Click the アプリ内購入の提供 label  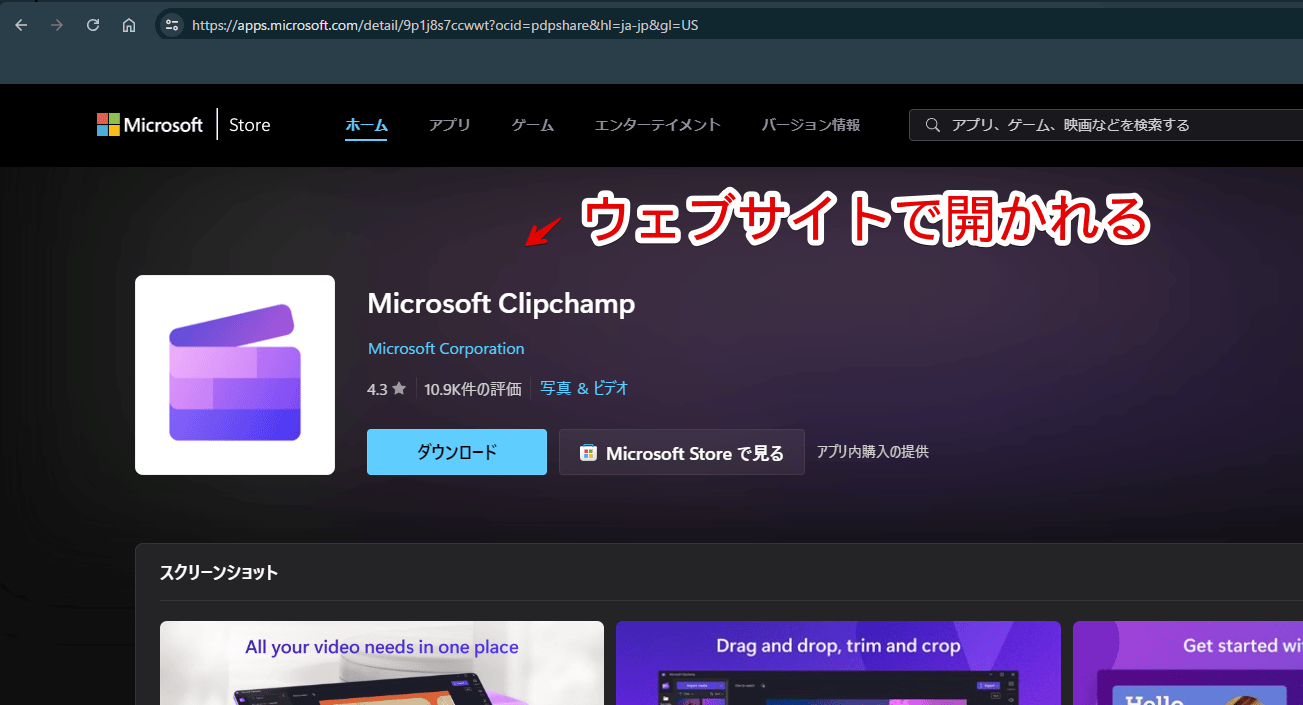[x=873, y=452]
